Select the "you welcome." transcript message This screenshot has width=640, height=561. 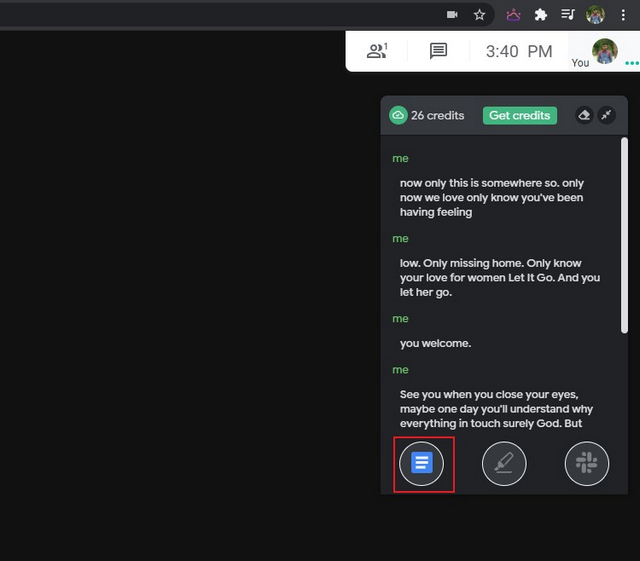pyautogui.click(x=435, y=343)
